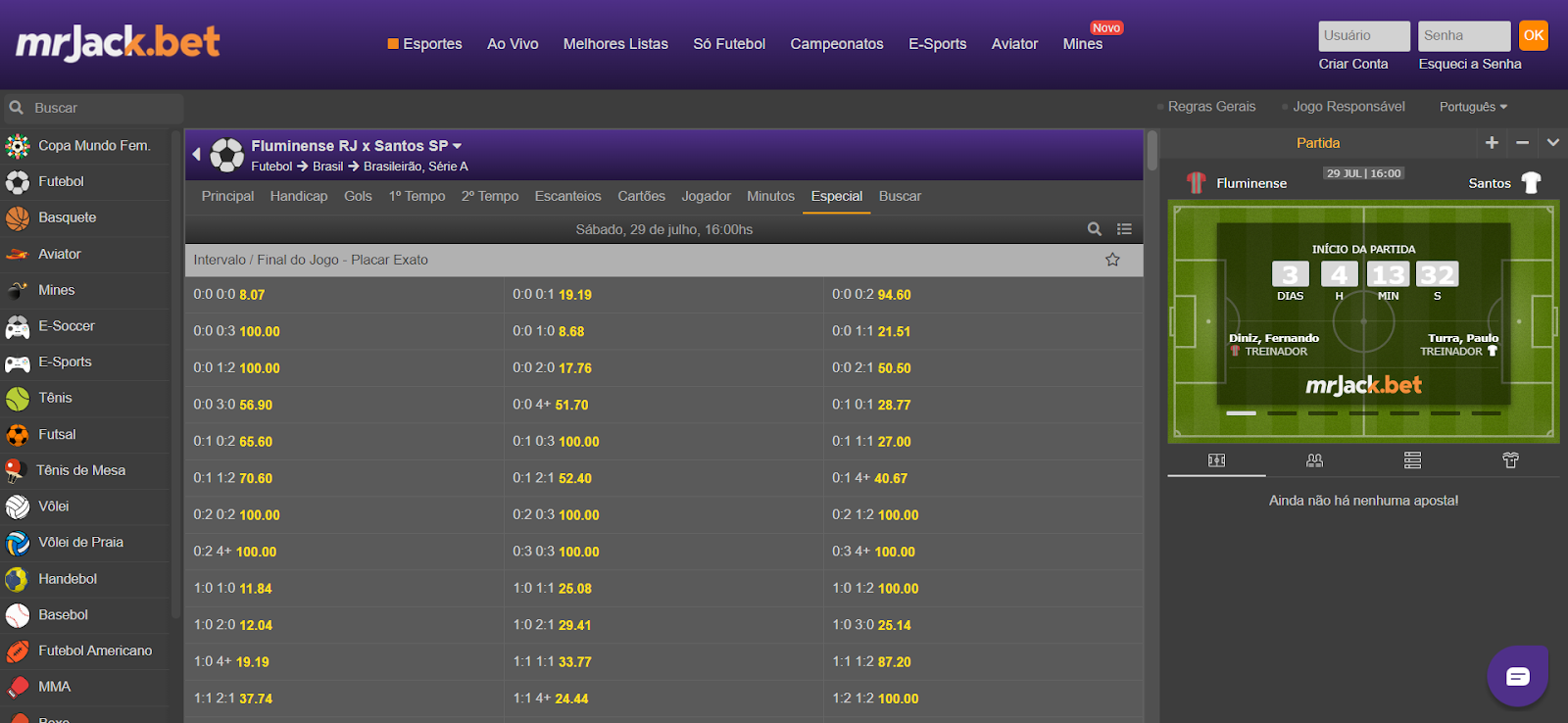Click the search magnifier in market header
The height and width of the screenshot is (723, 1568).
pos(1095,229)
